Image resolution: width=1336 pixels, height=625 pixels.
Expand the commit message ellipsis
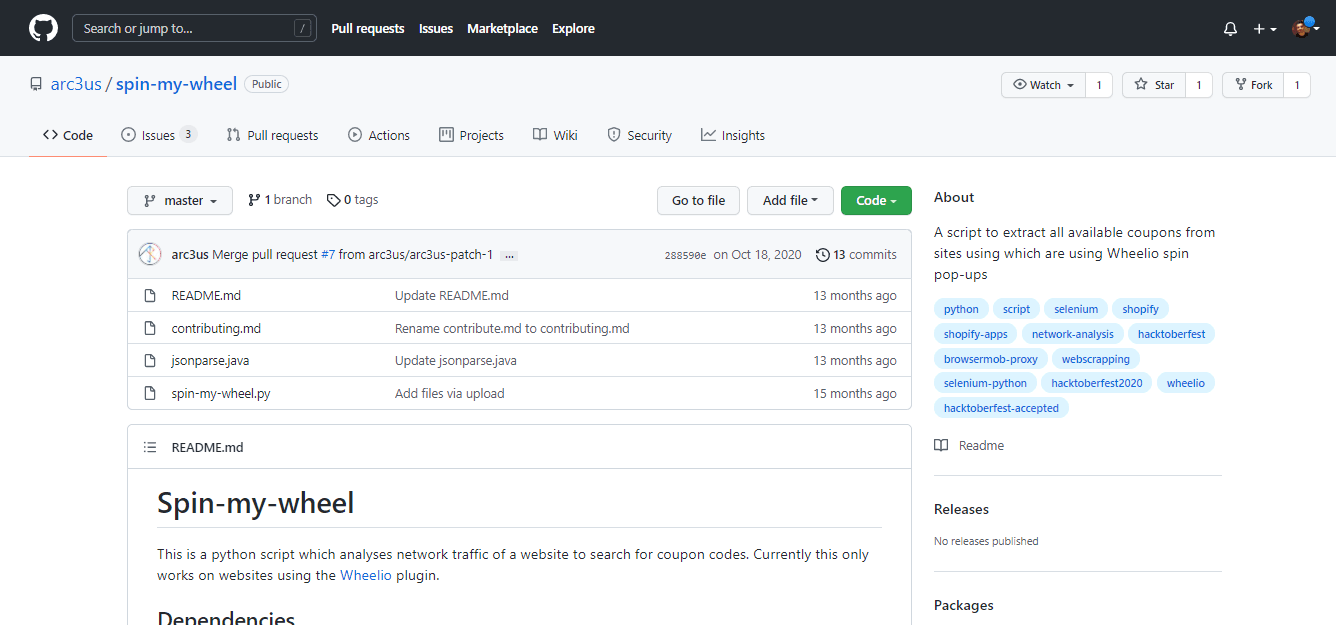[x=509, y=255]
